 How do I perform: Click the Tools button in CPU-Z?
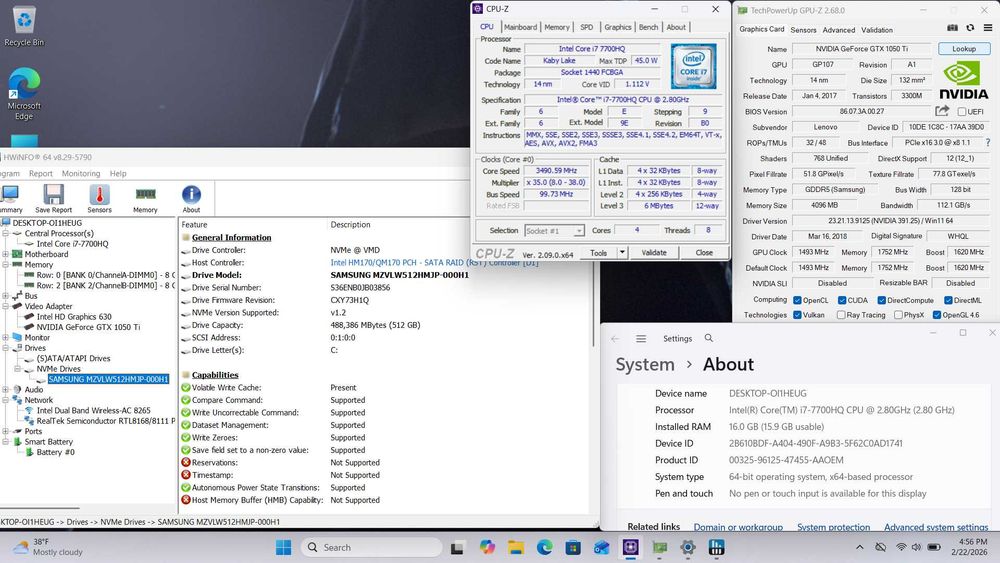click(598, 252)
